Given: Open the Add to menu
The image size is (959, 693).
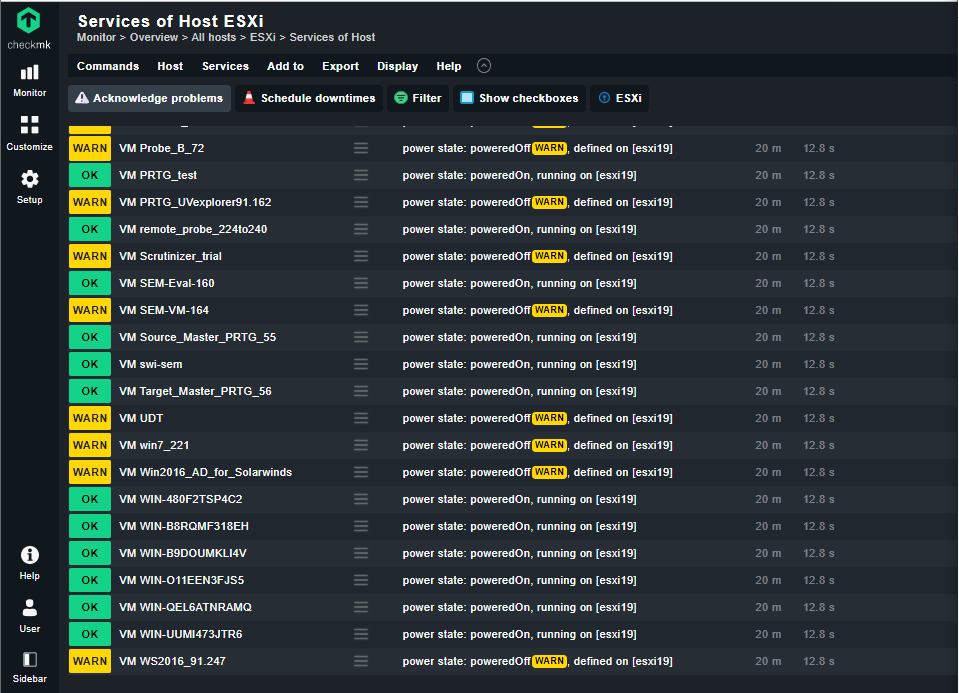Looking at the screenshot, I should pos(285,66).
